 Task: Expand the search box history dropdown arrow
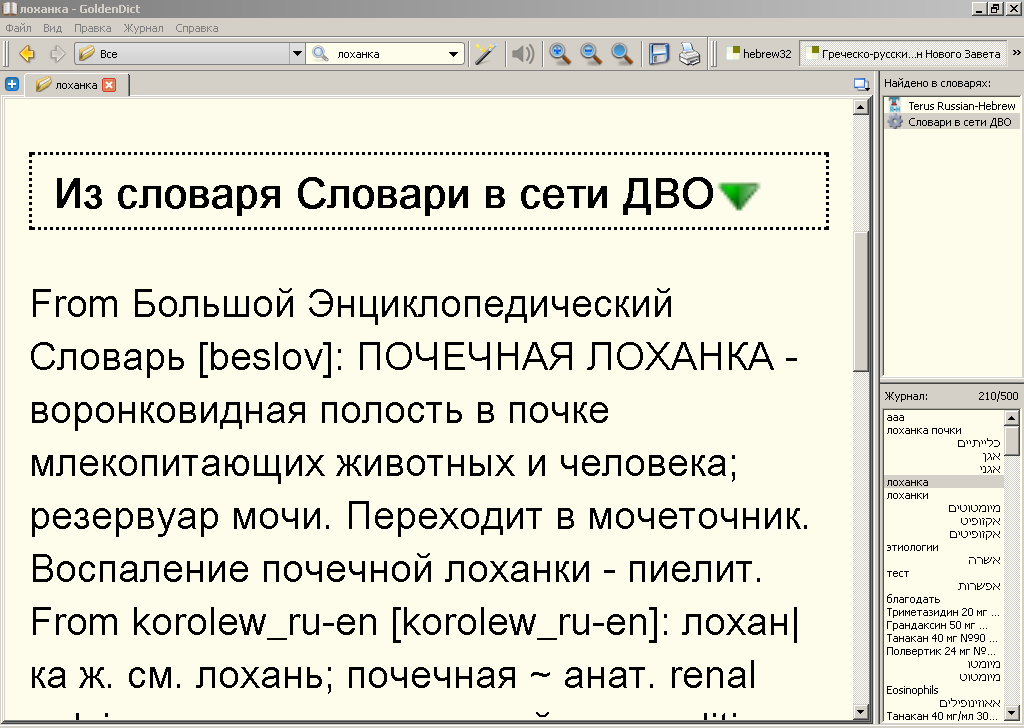click(453, 54)
